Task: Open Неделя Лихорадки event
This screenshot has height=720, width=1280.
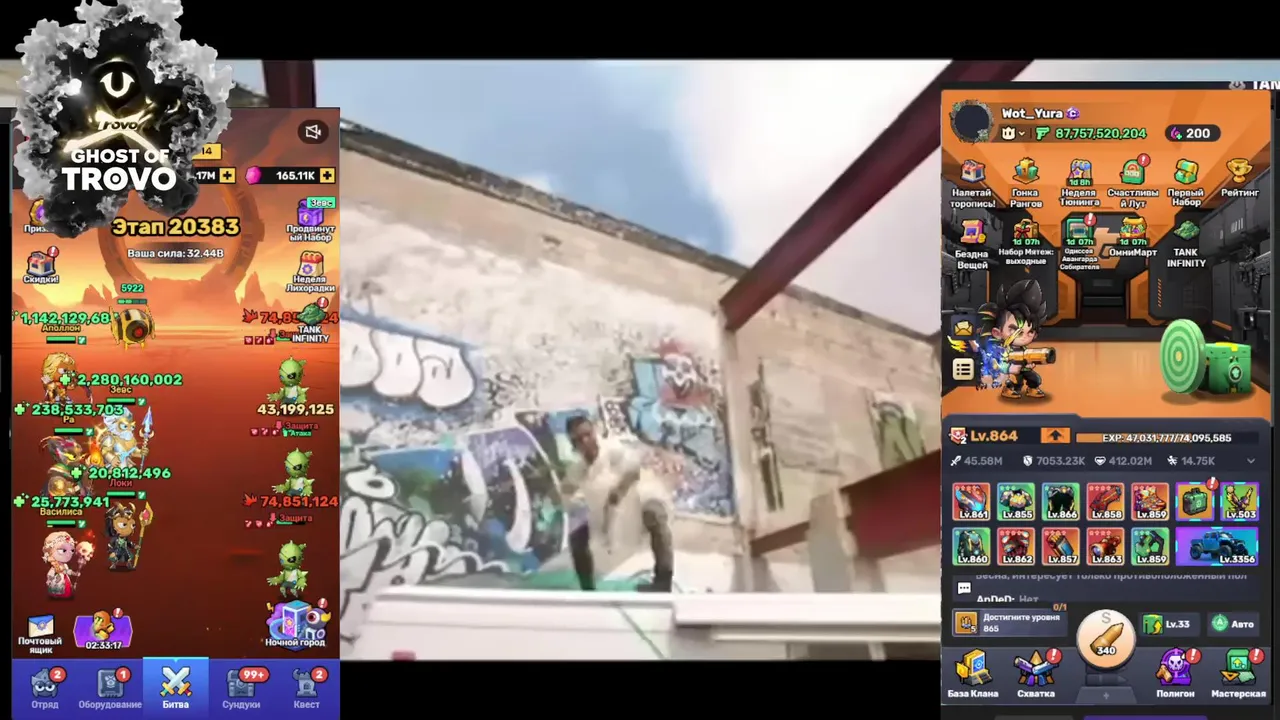Action: [x=311, y=272]
